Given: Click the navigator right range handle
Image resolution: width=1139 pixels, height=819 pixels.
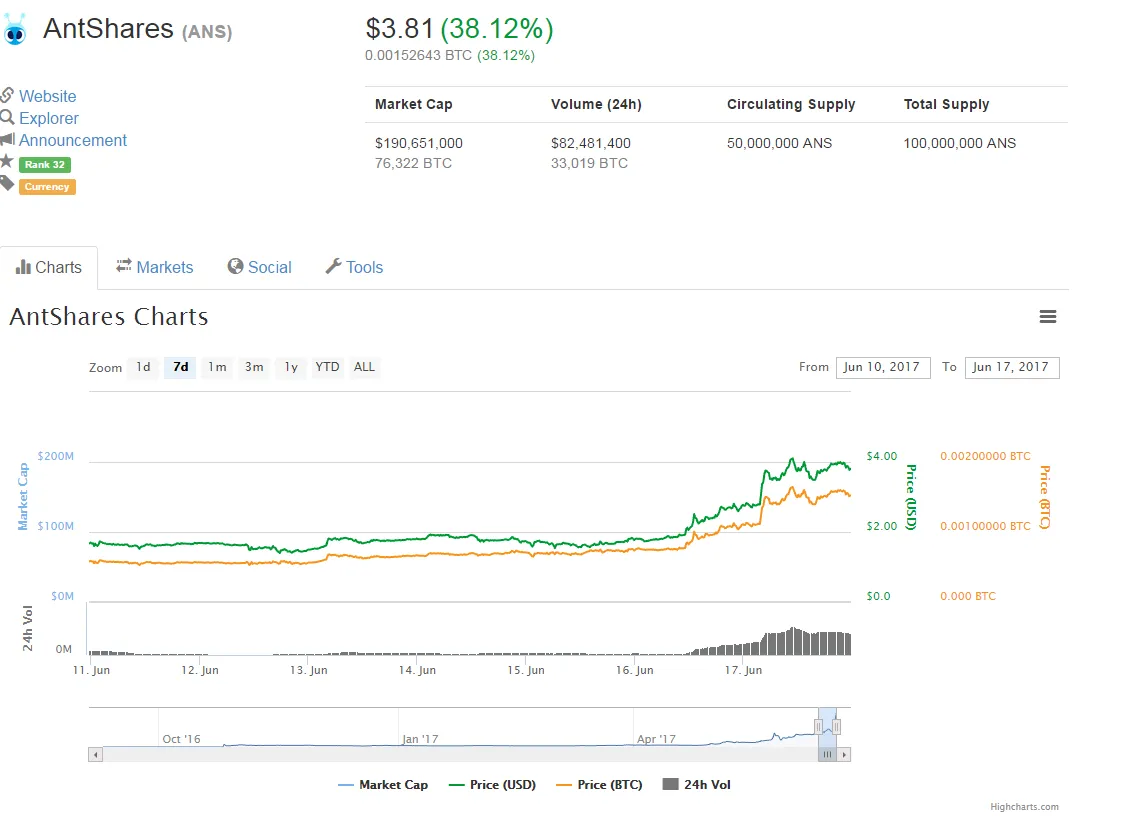Looking at the screenshot, I should click(x=837, y=727).
